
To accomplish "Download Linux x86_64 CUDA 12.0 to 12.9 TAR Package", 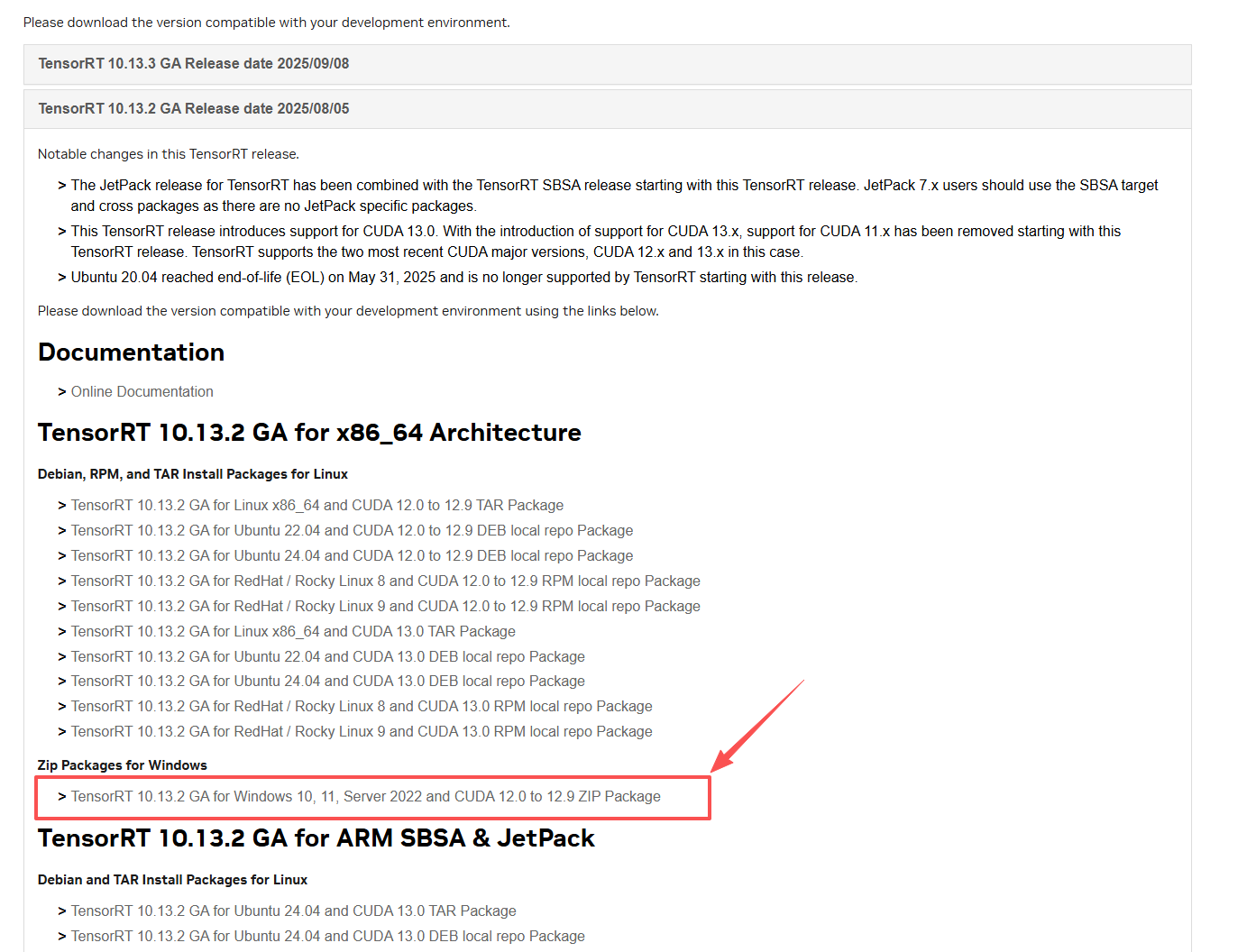I will pos(316,506).
